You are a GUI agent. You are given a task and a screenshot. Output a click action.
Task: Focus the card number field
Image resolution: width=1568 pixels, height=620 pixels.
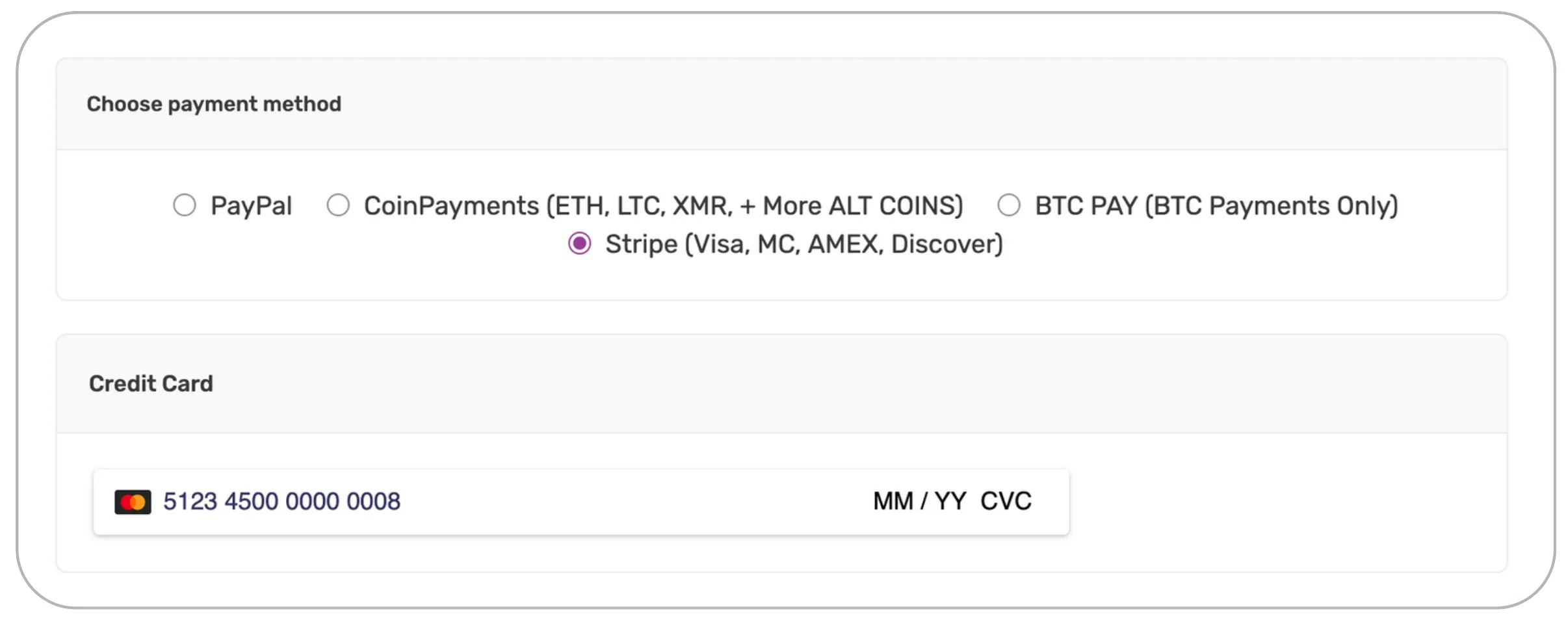click(x=281, y=502)
